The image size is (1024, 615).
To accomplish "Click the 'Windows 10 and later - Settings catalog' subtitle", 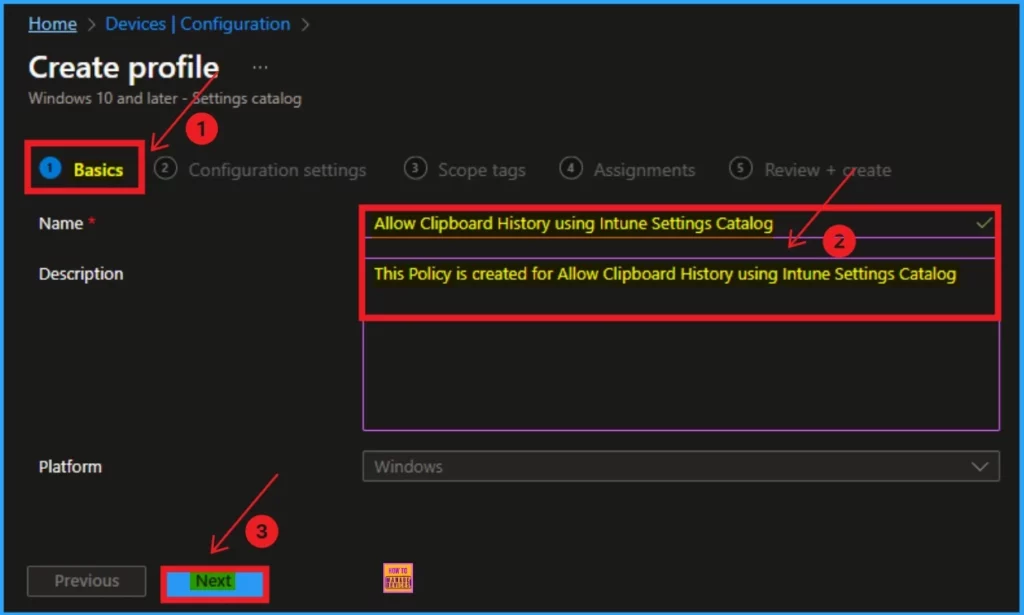I will 165,99.
